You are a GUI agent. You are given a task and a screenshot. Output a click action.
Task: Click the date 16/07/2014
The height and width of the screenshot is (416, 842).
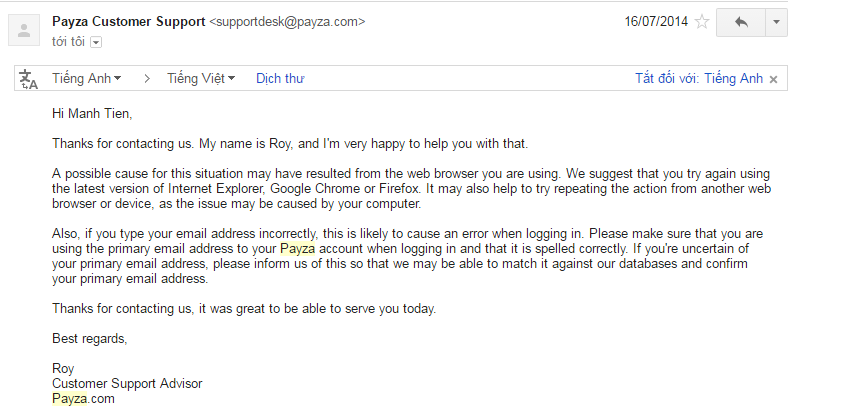[x=656, y=21]
